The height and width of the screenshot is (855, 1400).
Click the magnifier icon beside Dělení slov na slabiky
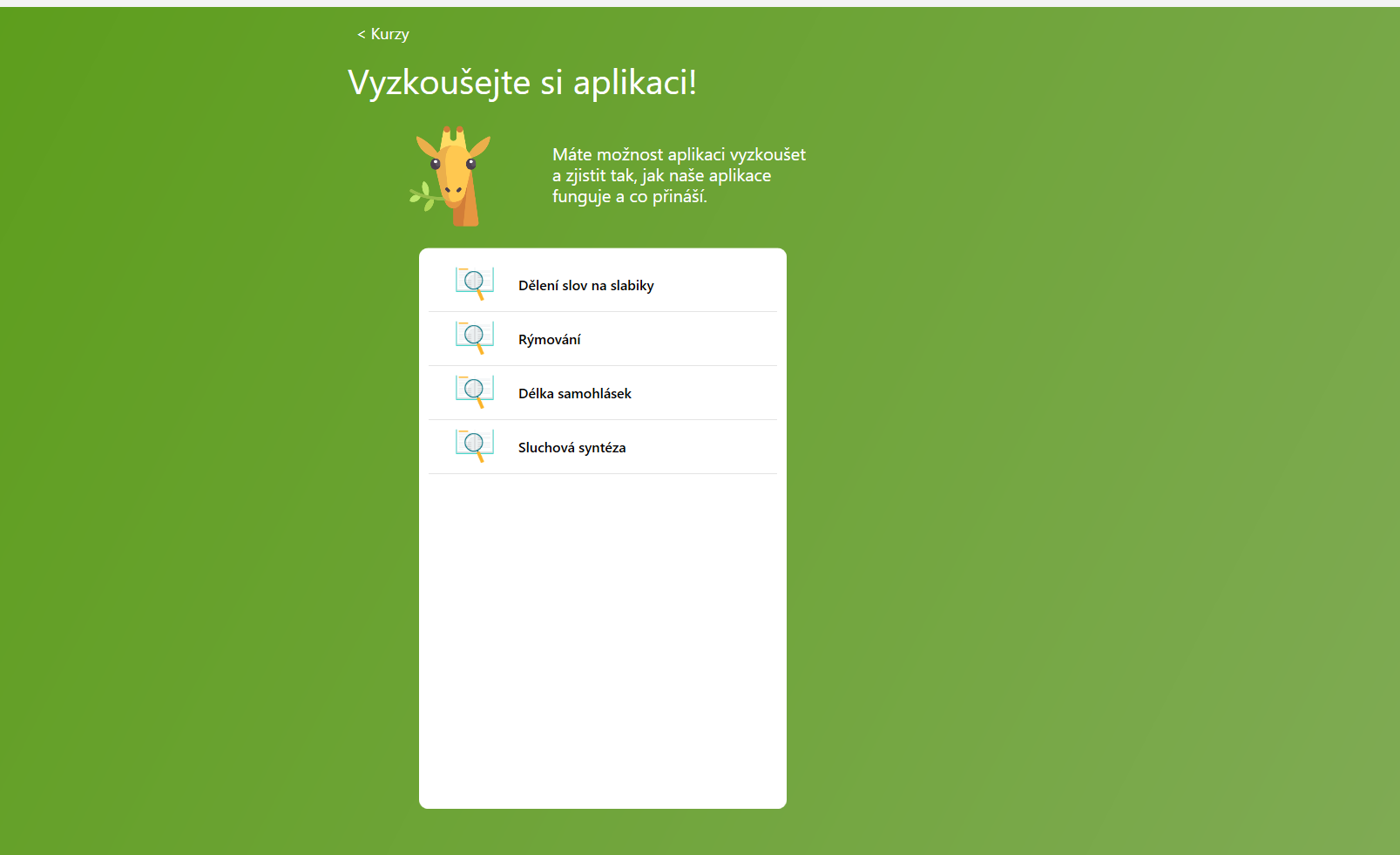point(475,284)
